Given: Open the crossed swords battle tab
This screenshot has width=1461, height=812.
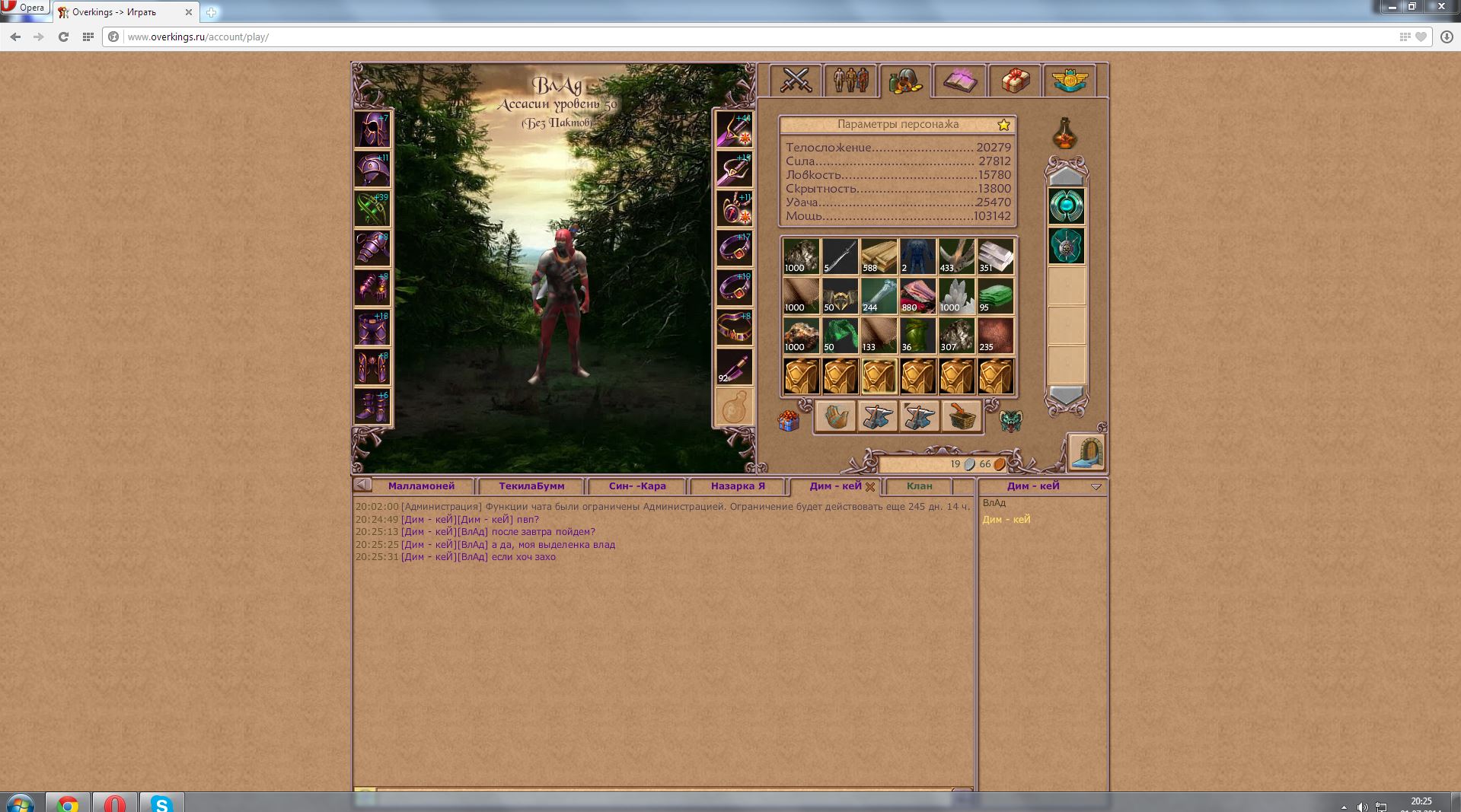Looking at the screenshot, I should coord(796,80).
